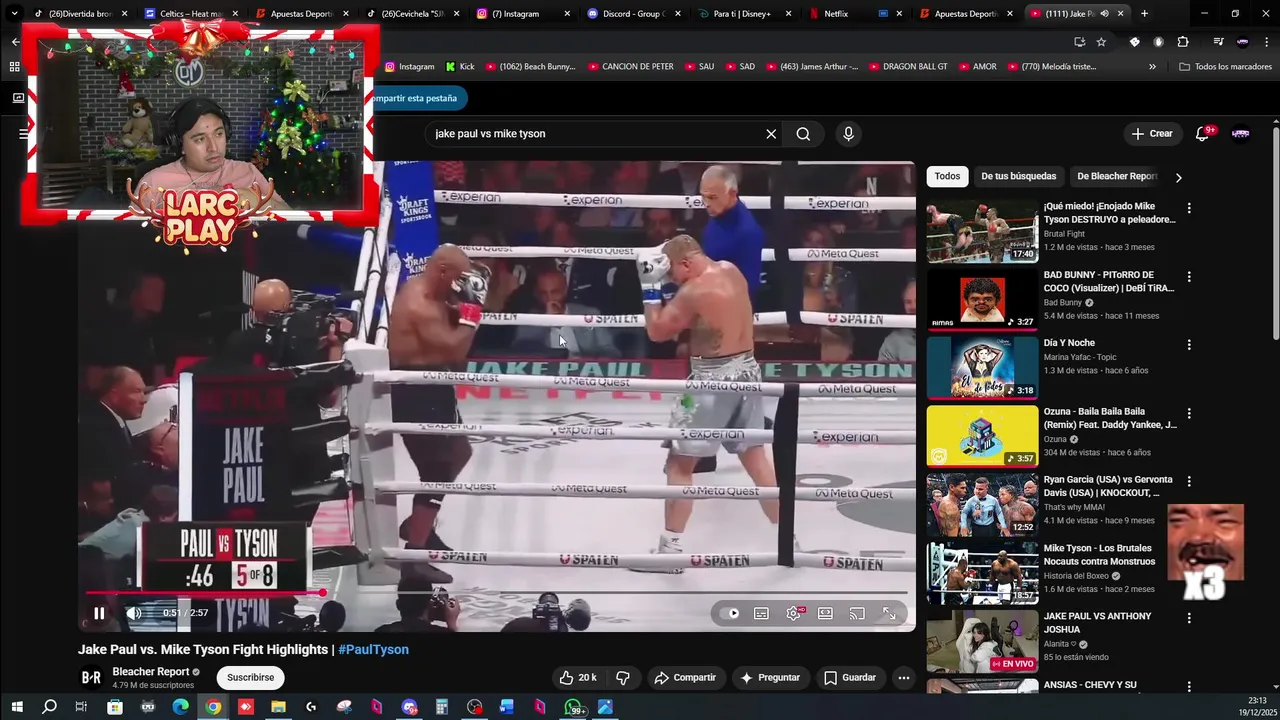Open the player settings gear

click(x=793, y=613)
